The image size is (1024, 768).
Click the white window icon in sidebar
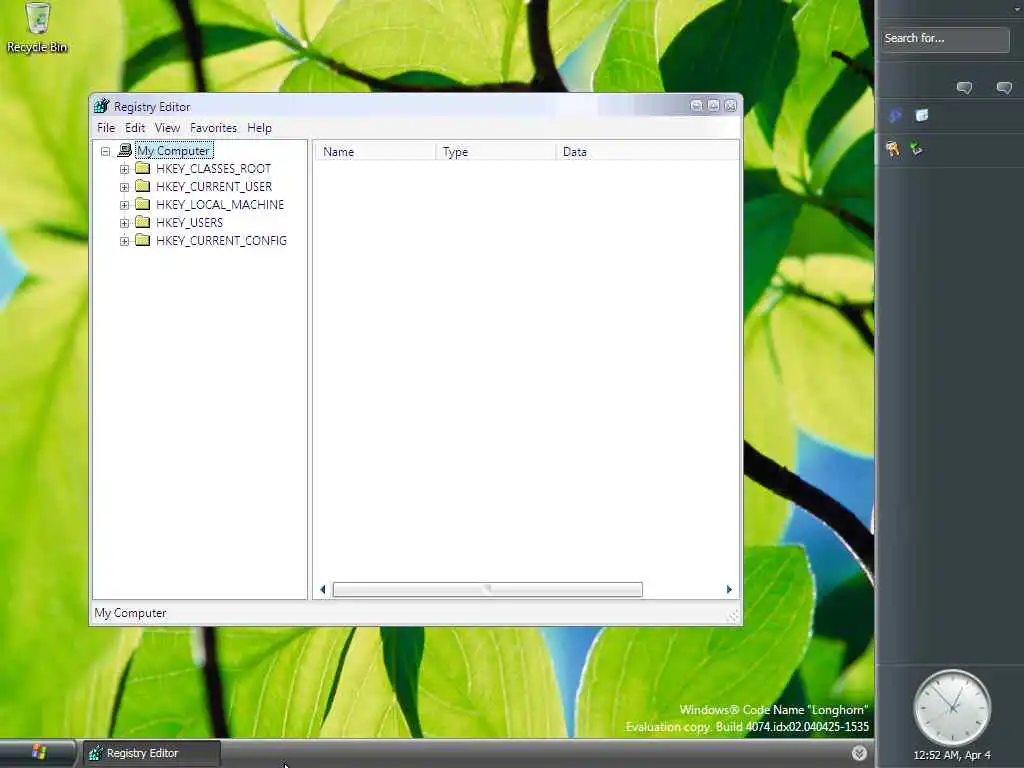point(921,116)
